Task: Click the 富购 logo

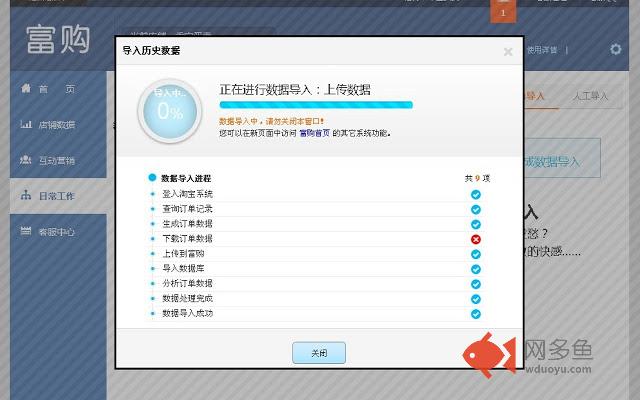Action: (58, 39)
